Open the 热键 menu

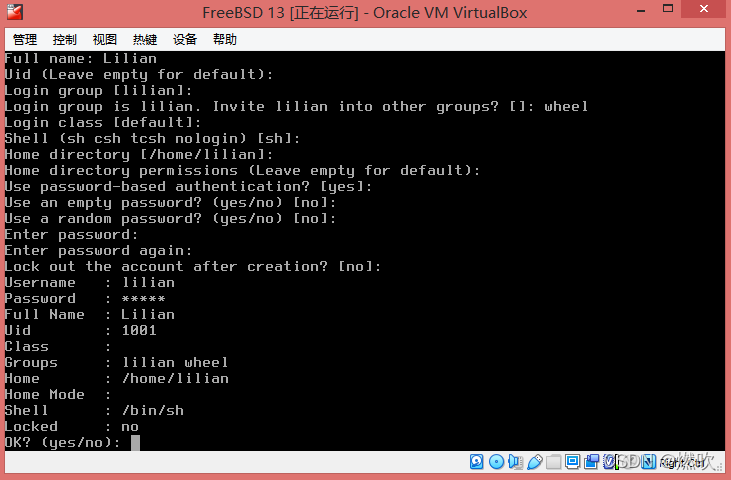[x=145, y=40]
